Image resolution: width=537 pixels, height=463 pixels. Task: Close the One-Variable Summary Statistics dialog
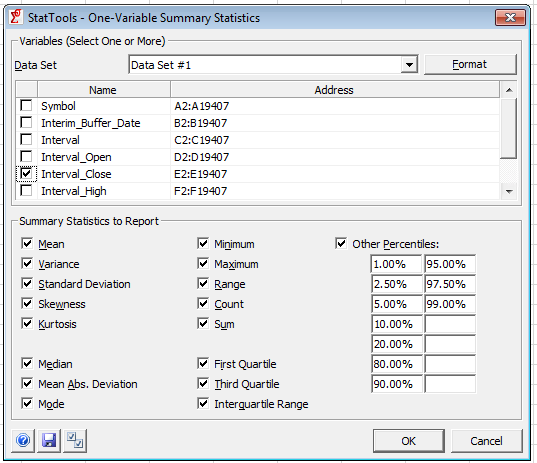(x=510, y=17)
